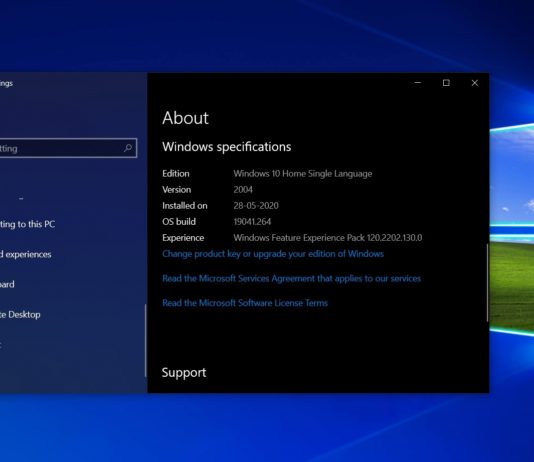
Task: Maximize the Settings window
Action: coord(446,83)
